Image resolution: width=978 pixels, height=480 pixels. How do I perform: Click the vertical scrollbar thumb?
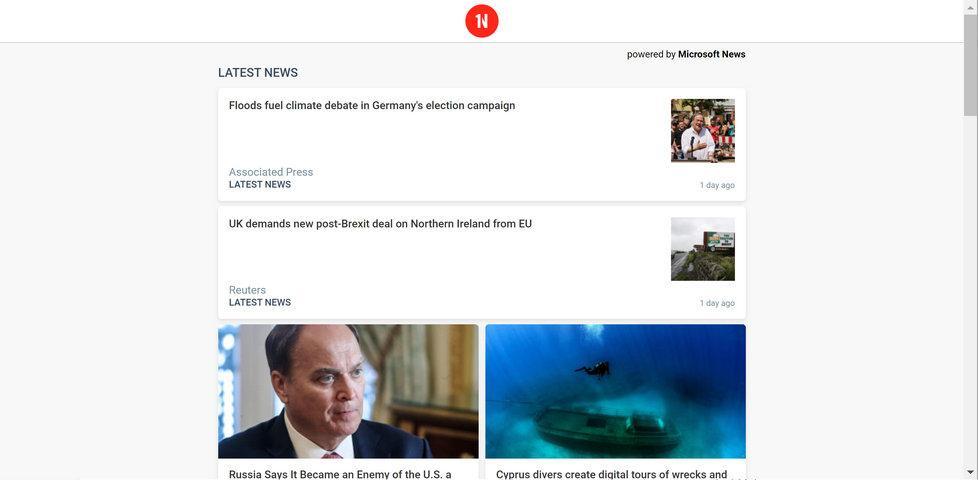click(971, 65)
